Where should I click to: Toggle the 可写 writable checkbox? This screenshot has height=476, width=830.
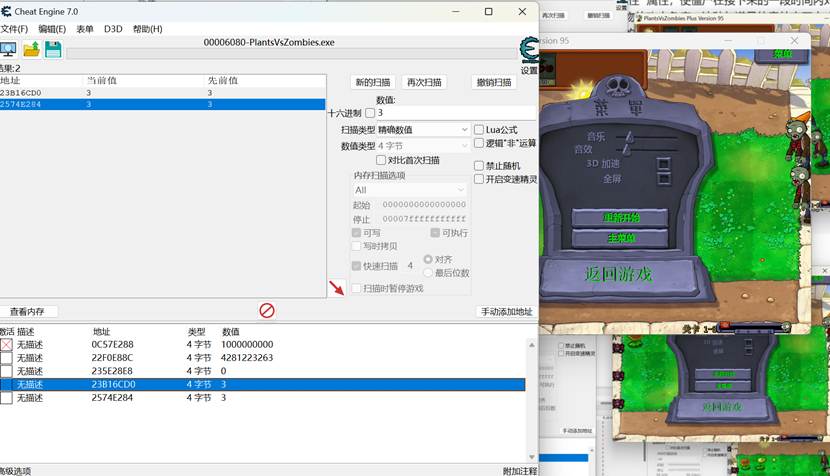coord(356,232)
